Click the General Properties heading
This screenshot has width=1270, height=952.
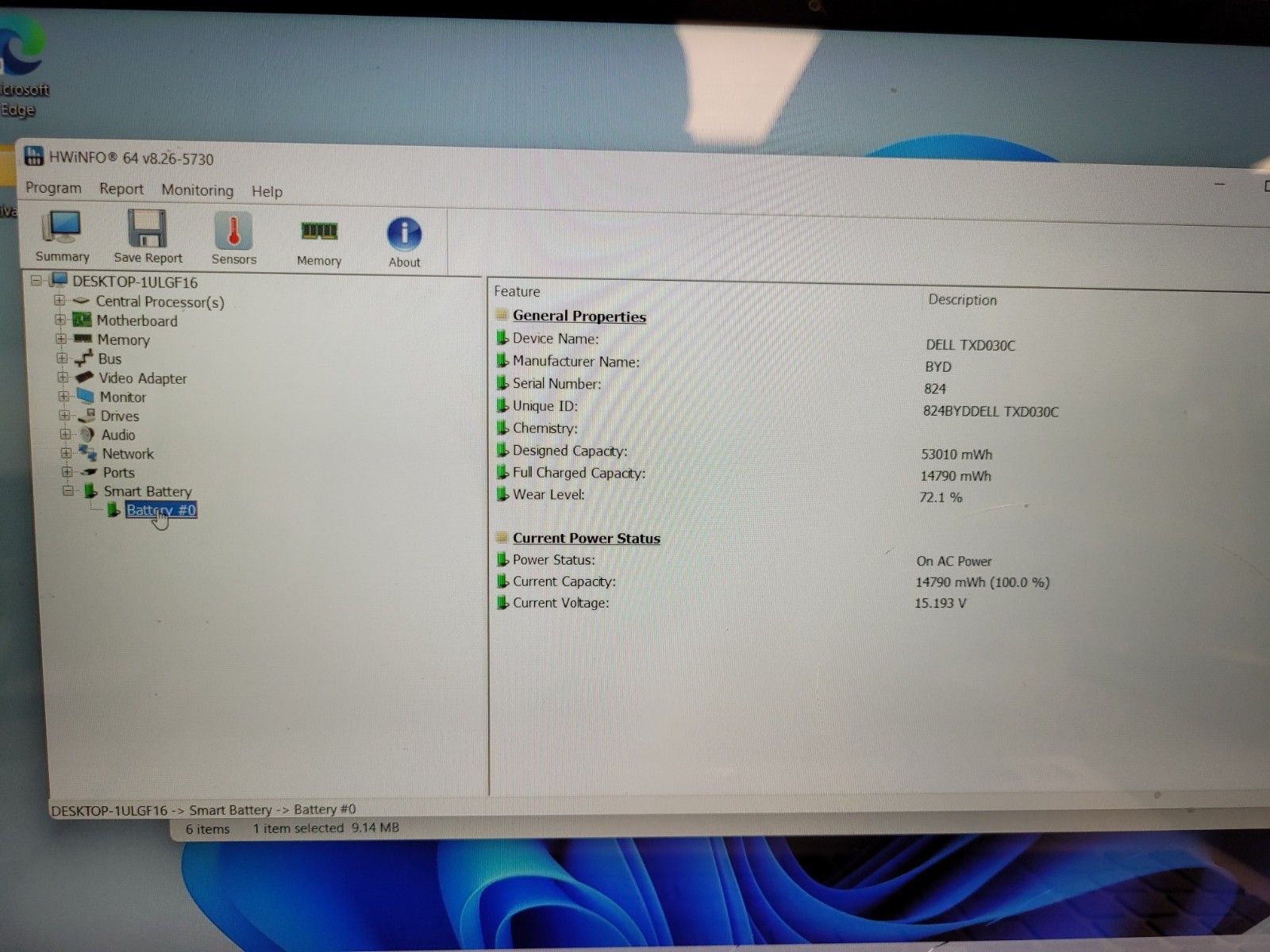click(579, 316)
